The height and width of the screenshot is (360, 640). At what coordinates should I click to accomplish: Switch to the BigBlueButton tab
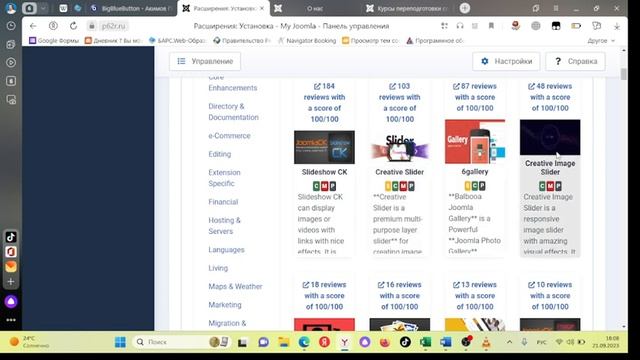tap(131, 8)
